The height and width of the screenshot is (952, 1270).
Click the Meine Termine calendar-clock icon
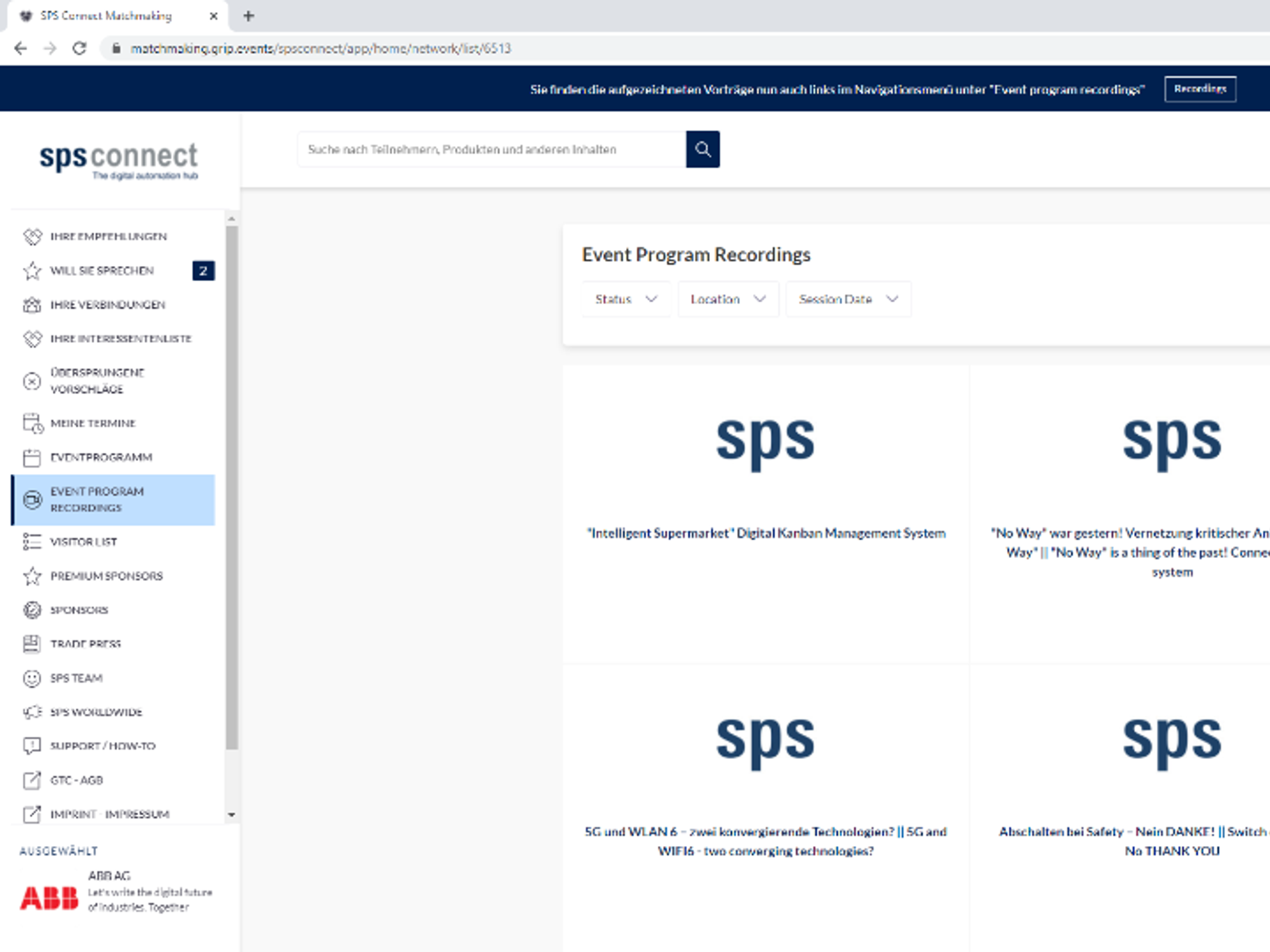32,423
